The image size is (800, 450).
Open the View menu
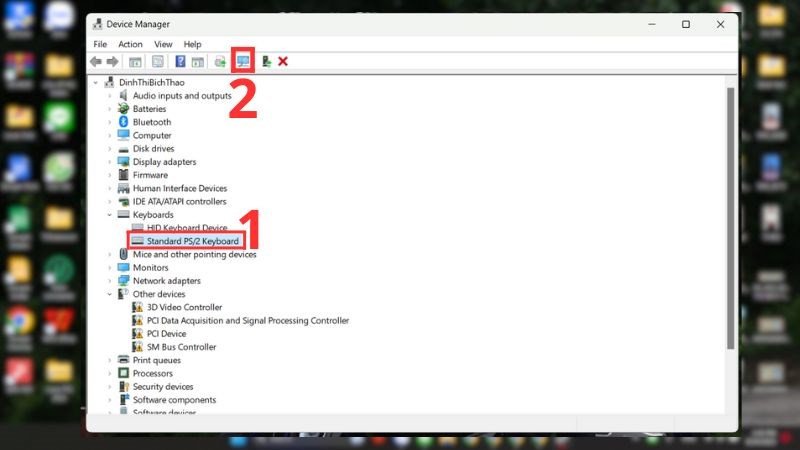[163, 44]
